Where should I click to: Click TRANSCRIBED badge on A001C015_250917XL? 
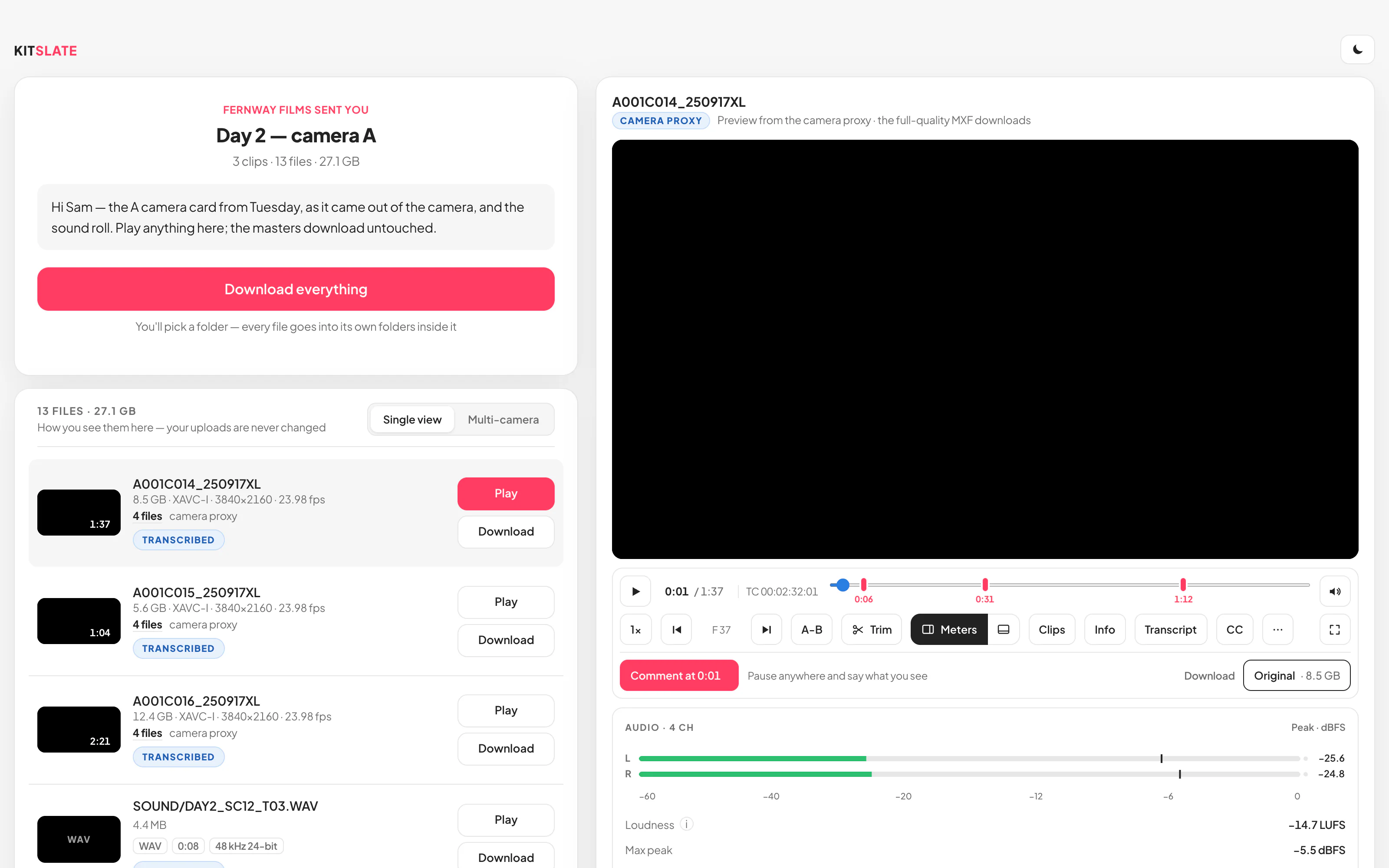coord(178,649)
